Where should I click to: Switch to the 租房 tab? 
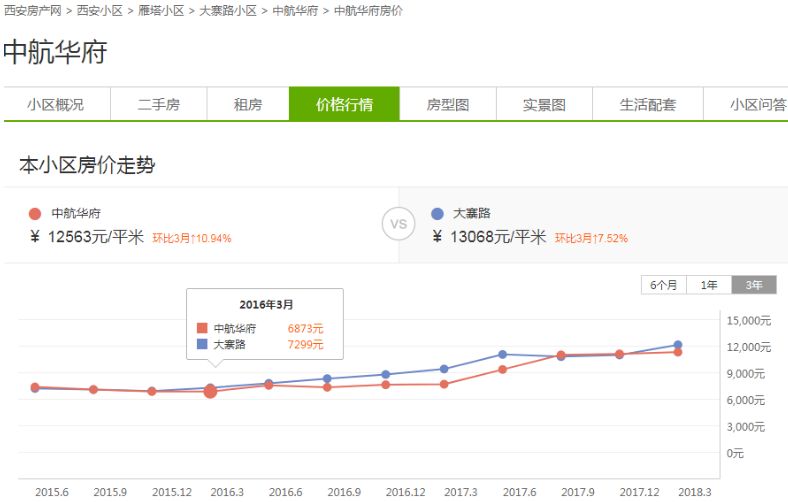(248, 104)
